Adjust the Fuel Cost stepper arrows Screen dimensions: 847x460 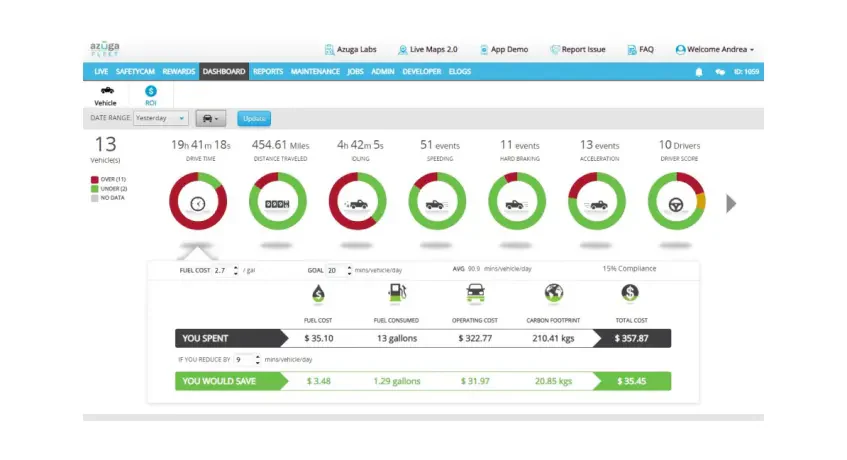coord(236,270)
